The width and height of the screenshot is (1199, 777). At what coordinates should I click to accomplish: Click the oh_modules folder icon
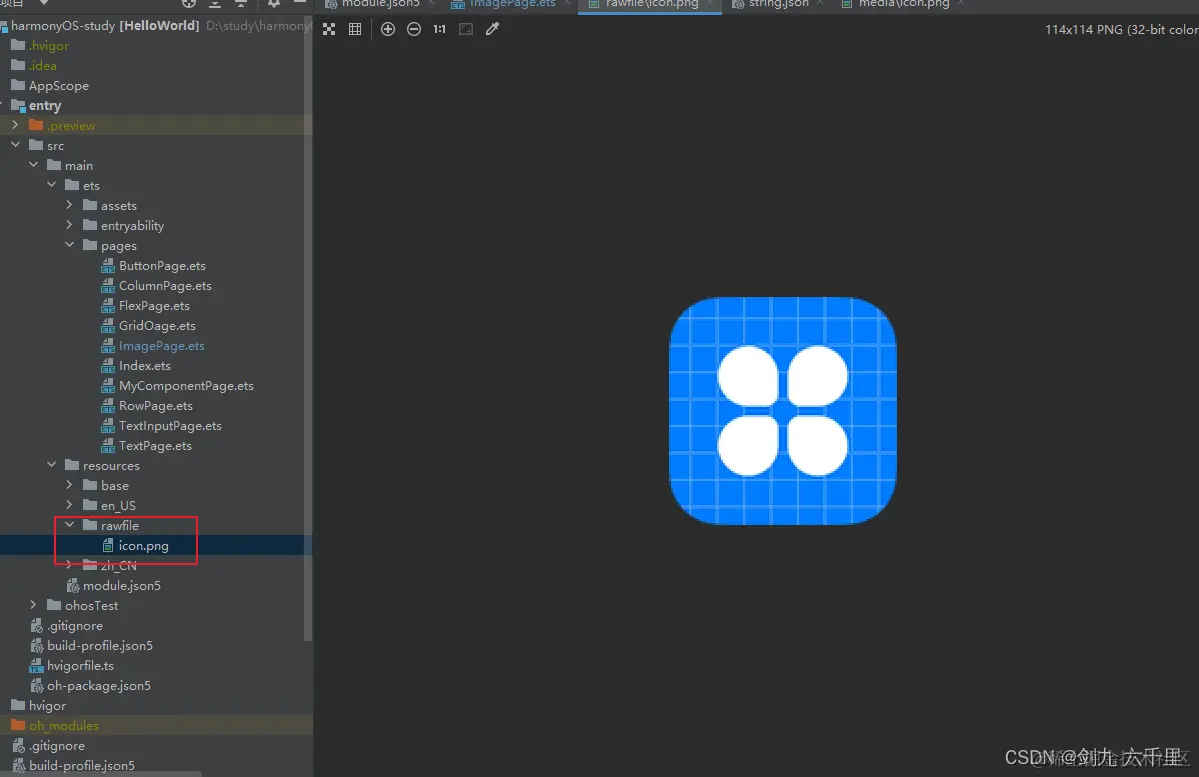click(x=18, y=725)
